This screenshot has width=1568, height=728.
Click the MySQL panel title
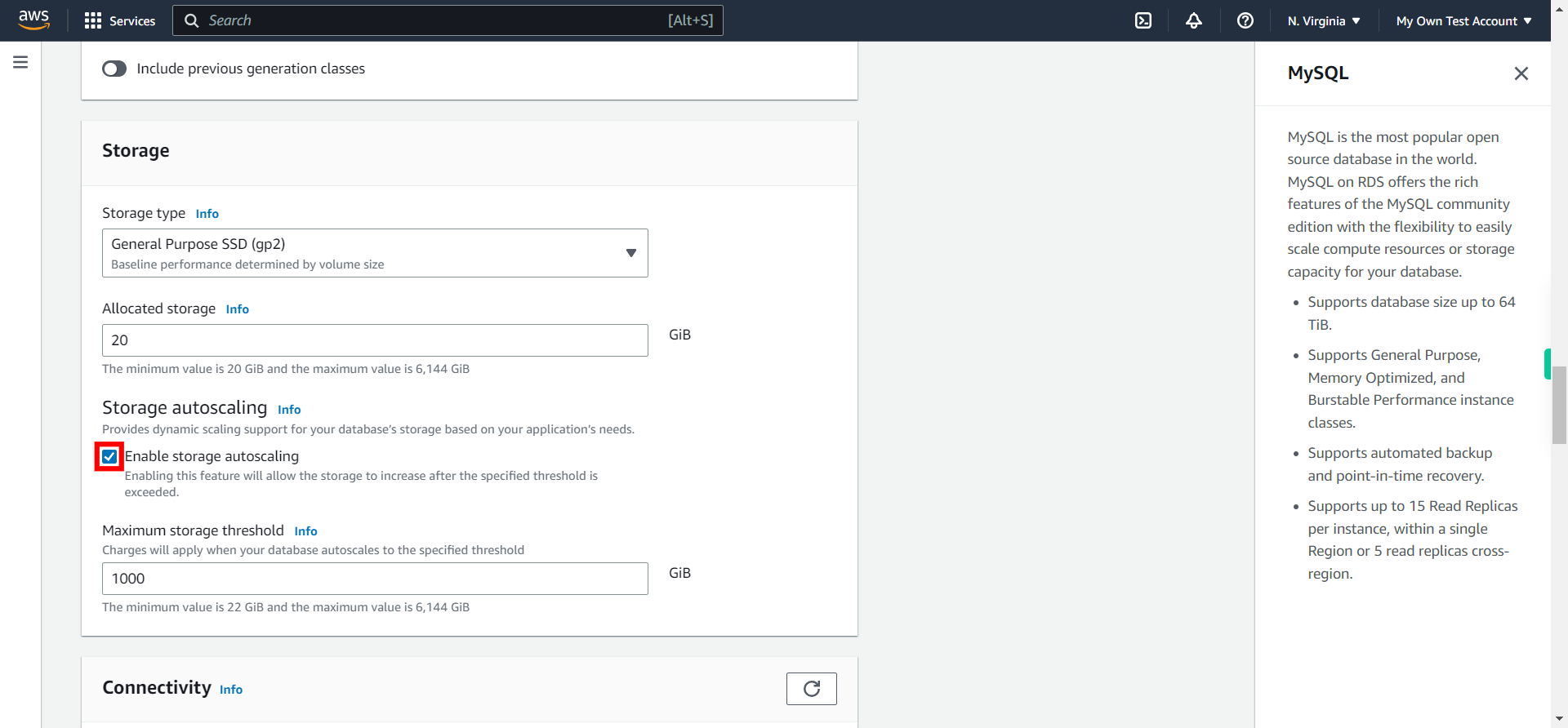coord(1317,73)
